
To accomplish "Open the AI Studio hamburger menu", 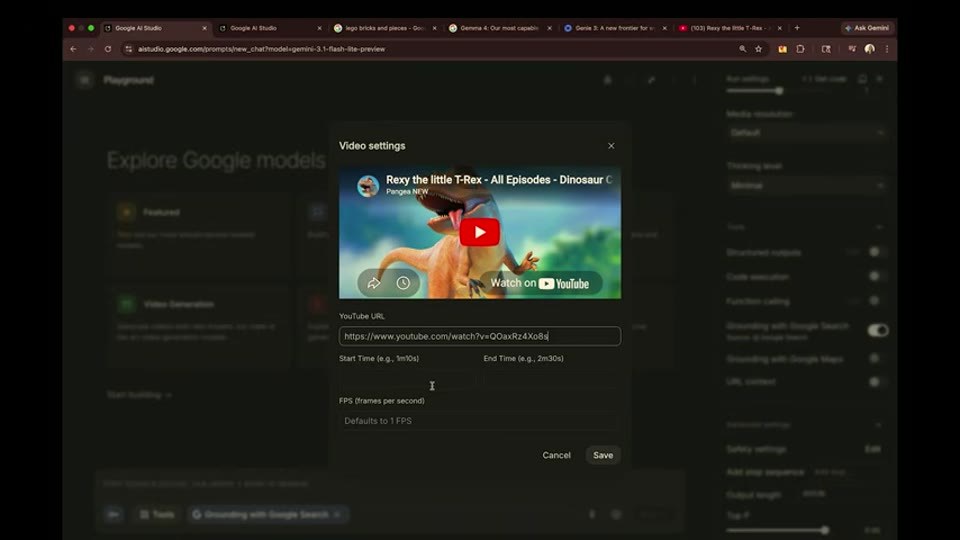I will pyautogui.click(x=84, y=80).
